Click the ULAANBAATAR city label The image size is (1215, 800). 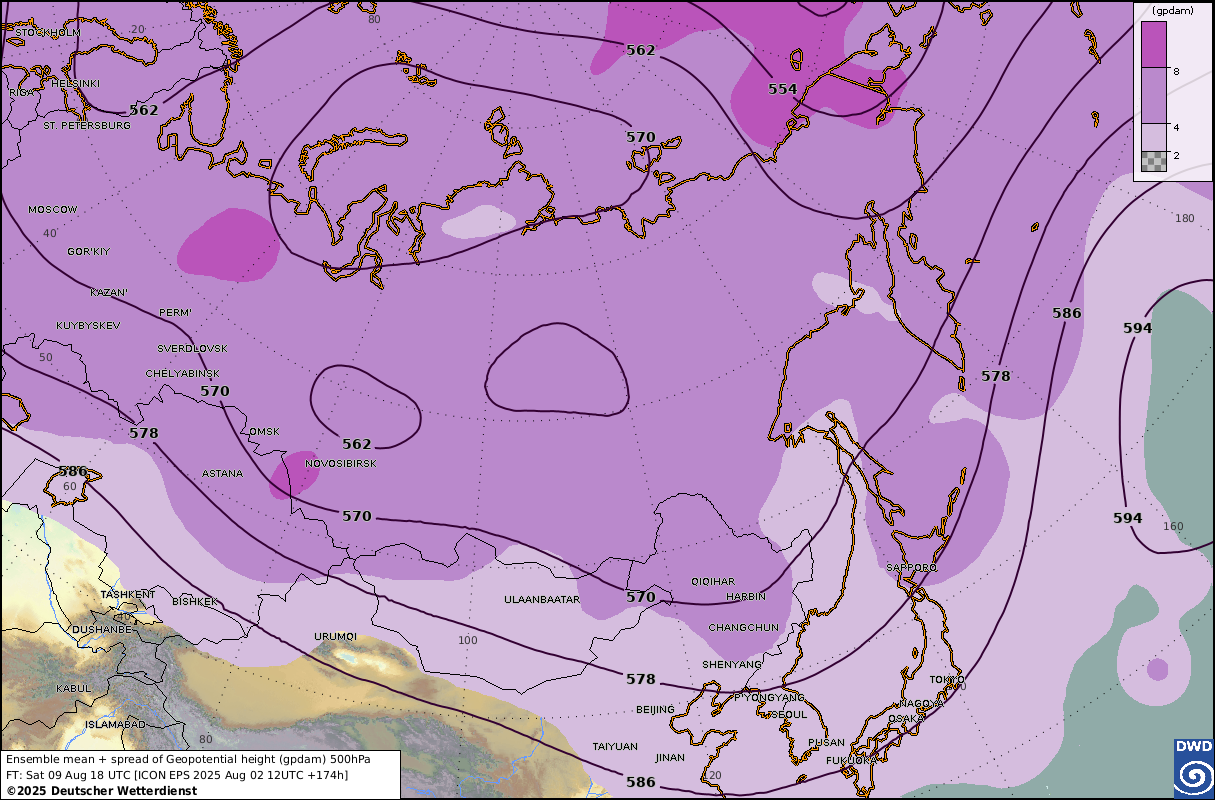coord(542,600)
